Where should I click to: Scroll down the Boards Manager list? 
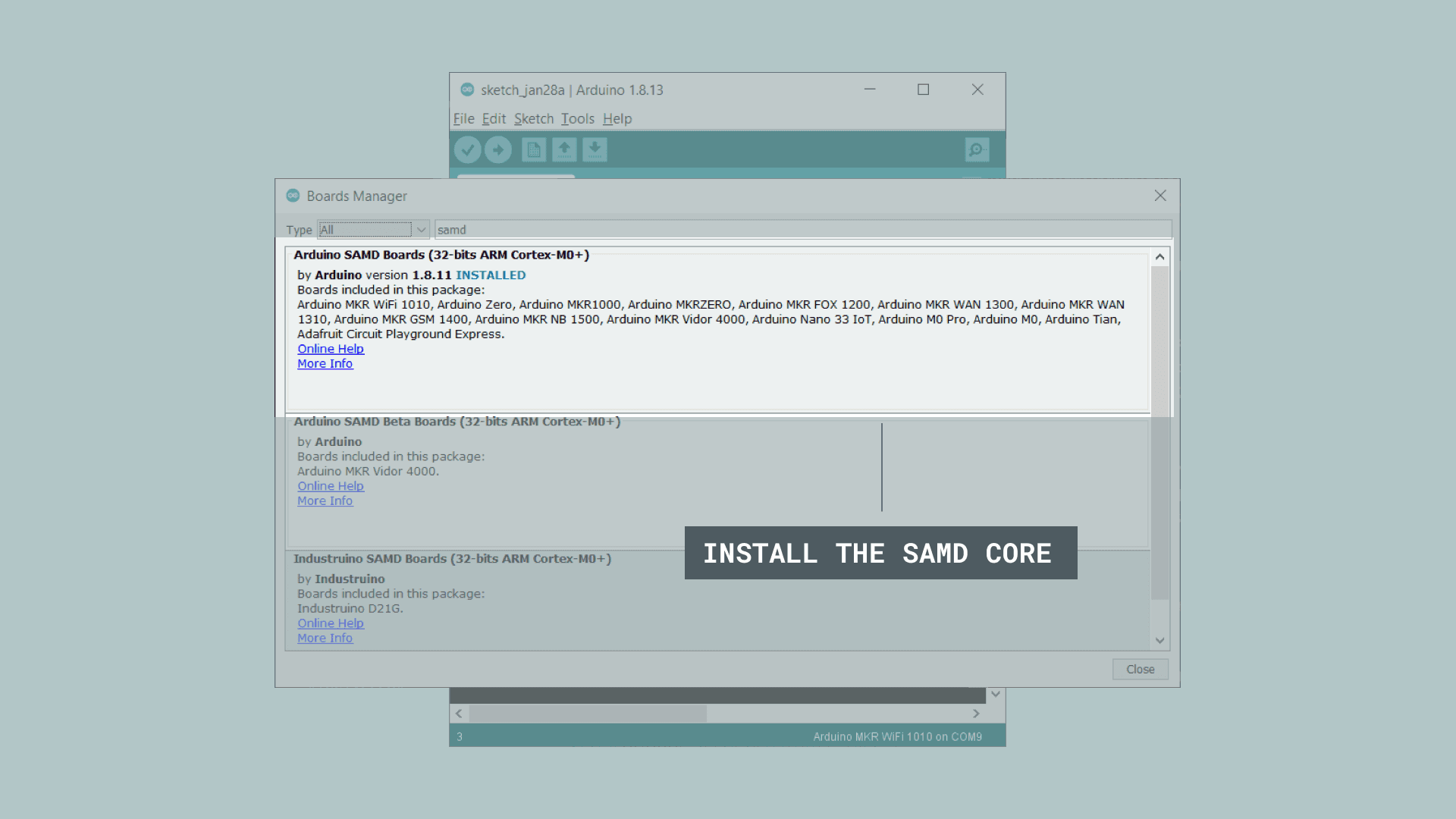(1159, 640)
